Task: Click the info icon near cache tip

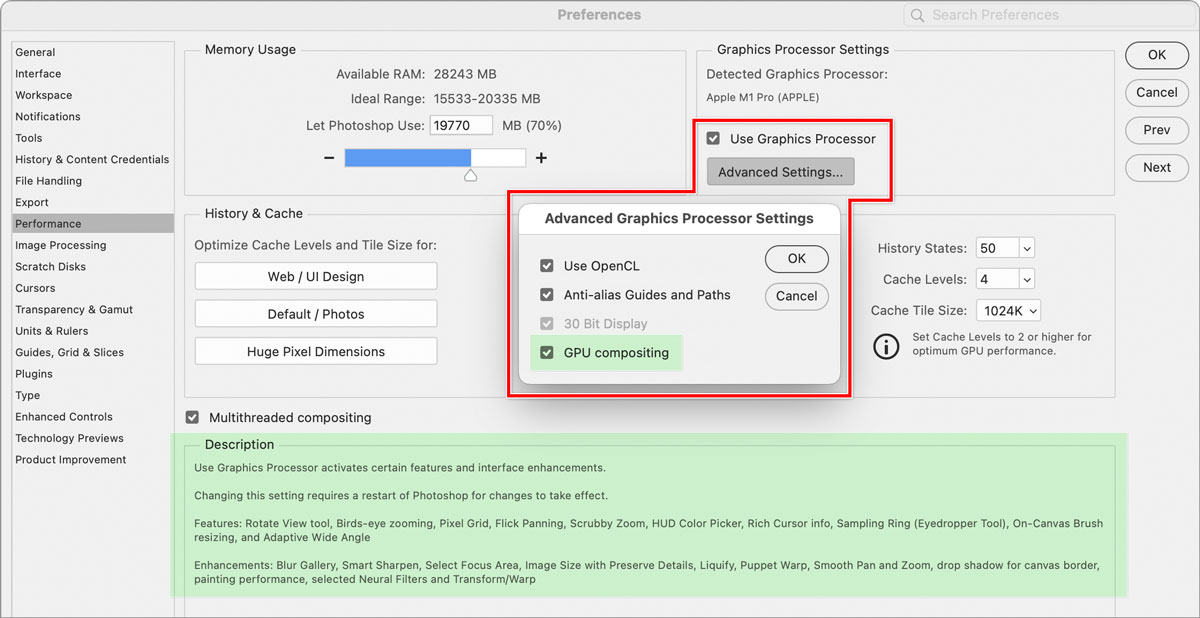Action: click(x=886, y=347)
